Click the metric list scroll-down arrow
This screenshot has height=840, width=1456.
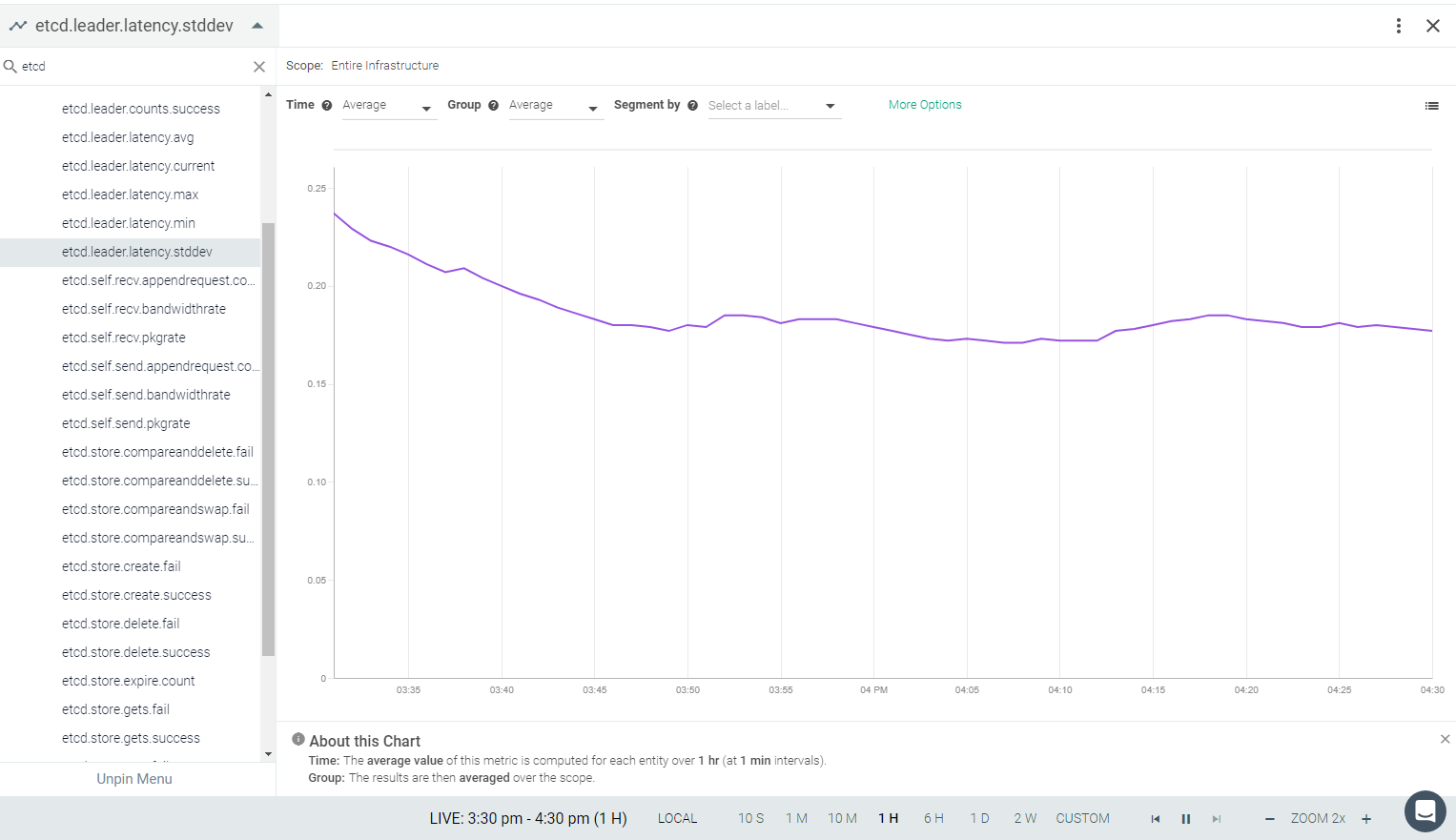[268, 754]
